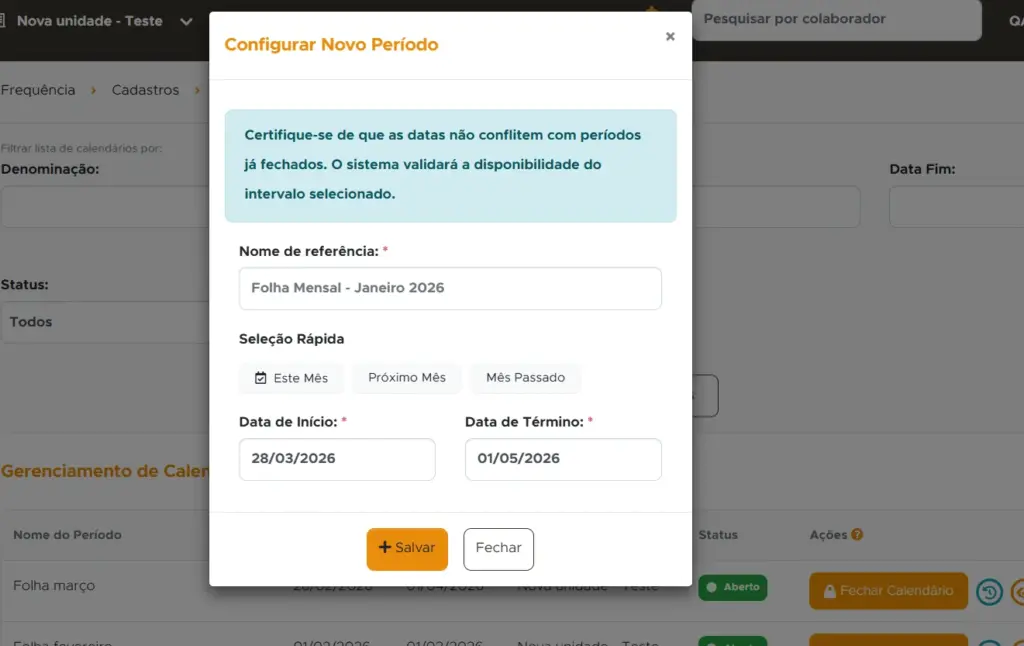
Task: Navigate to Frequência in the breadcrumb
Action: pos(40,90)
